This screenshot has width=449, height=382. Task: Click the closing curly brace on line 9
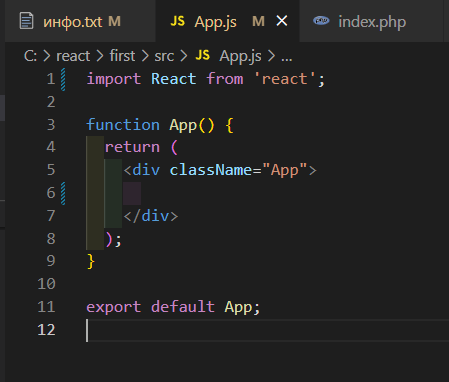(x=91, y=262)
